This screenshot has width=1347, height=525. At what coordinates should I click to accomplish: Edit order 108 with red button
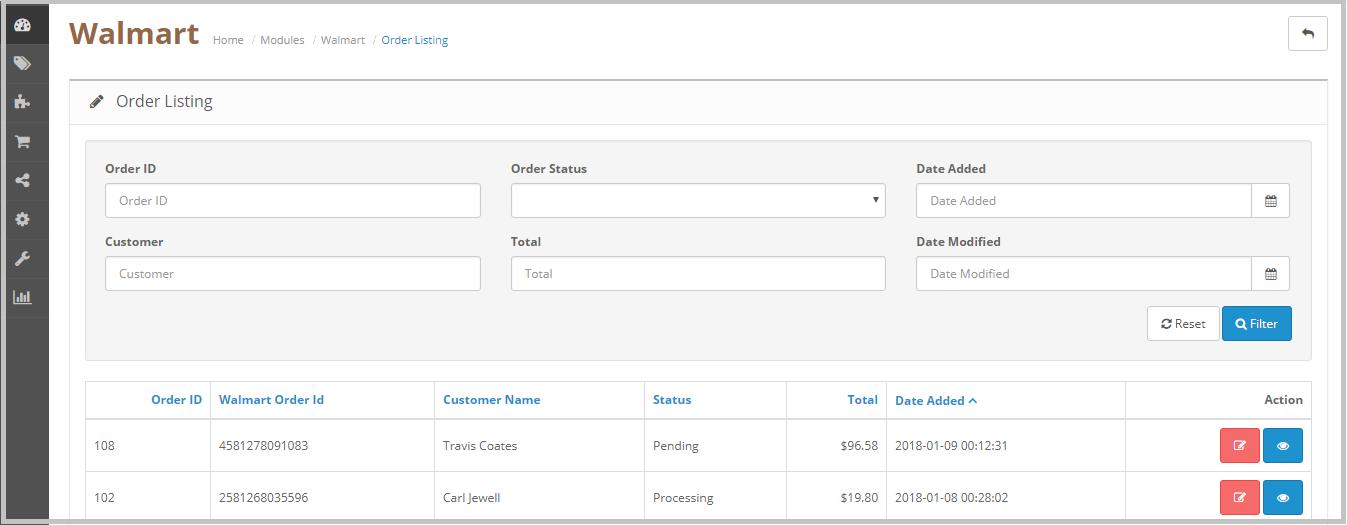click(x=1240, y=446)
